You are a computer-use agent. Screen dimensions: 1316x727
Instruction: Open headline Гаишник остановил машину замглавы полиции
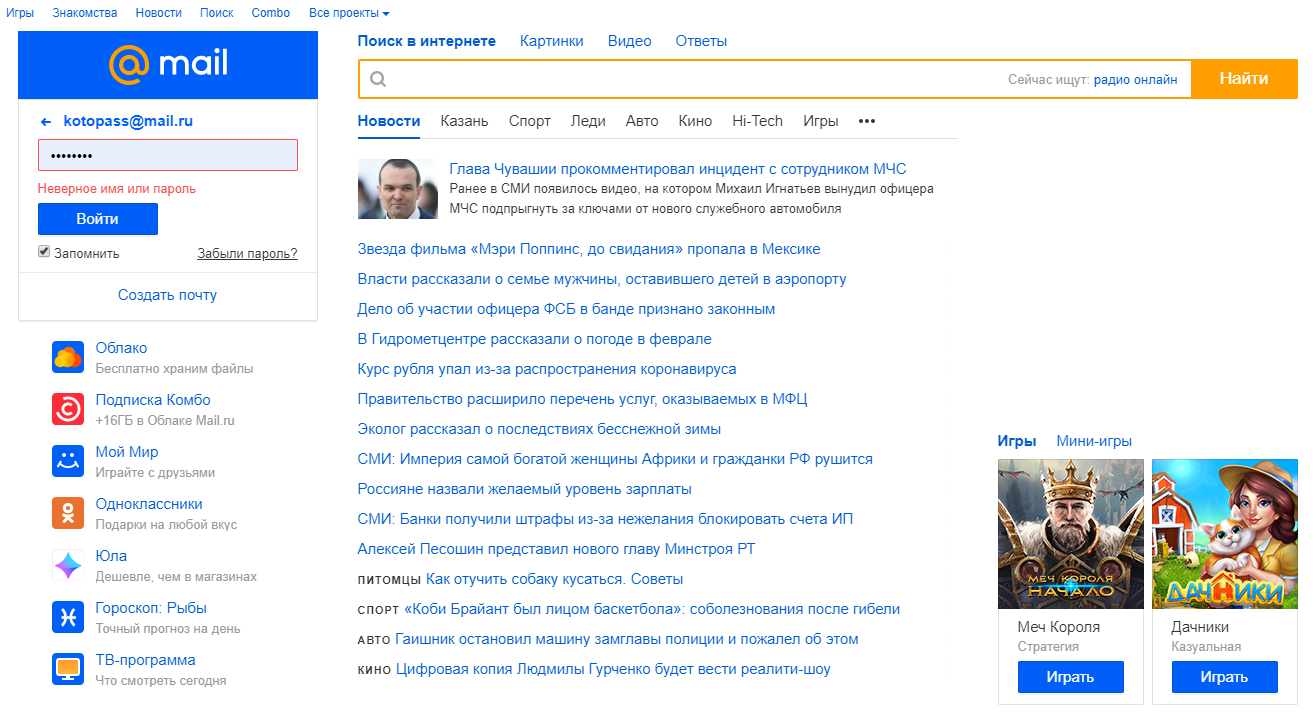pyautogui.click(x=627, y=639)
